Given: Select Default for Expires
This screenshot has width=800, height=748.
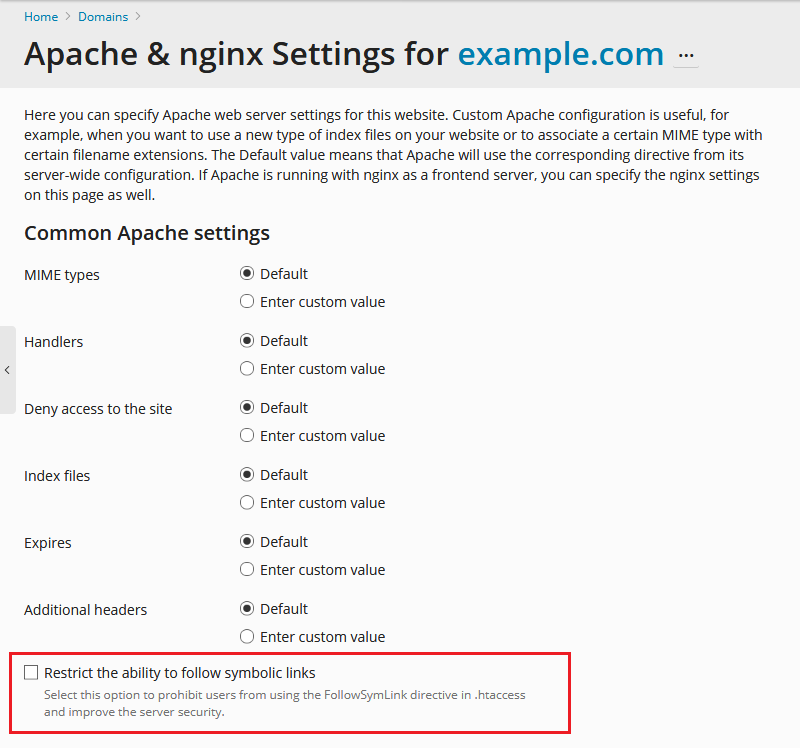Looking at the screenshot, I should (x=247, y=542).
